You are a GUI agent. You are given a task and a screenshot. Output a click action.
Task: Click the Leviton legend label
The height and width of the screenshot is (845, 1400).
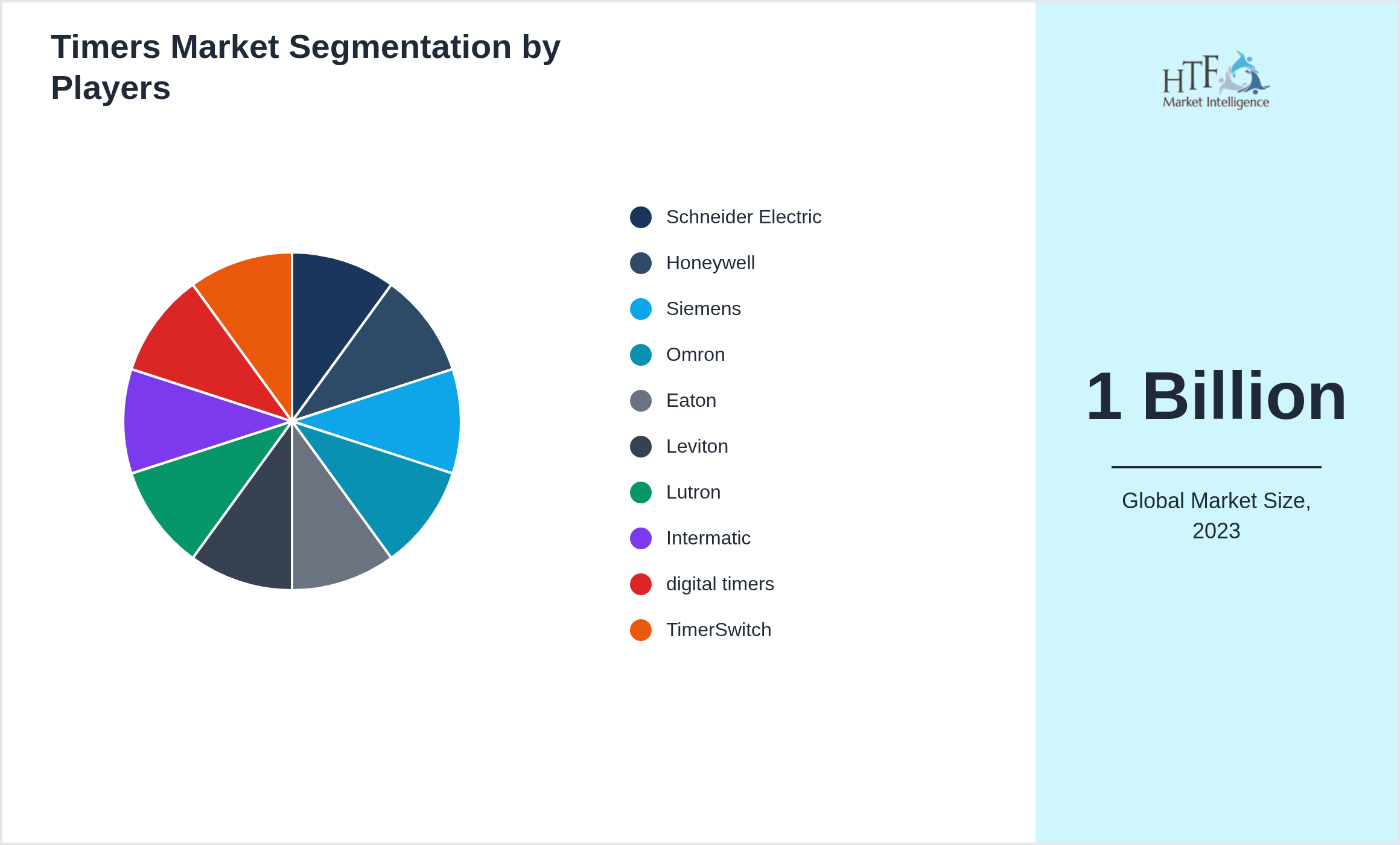[x=697, y=447]
